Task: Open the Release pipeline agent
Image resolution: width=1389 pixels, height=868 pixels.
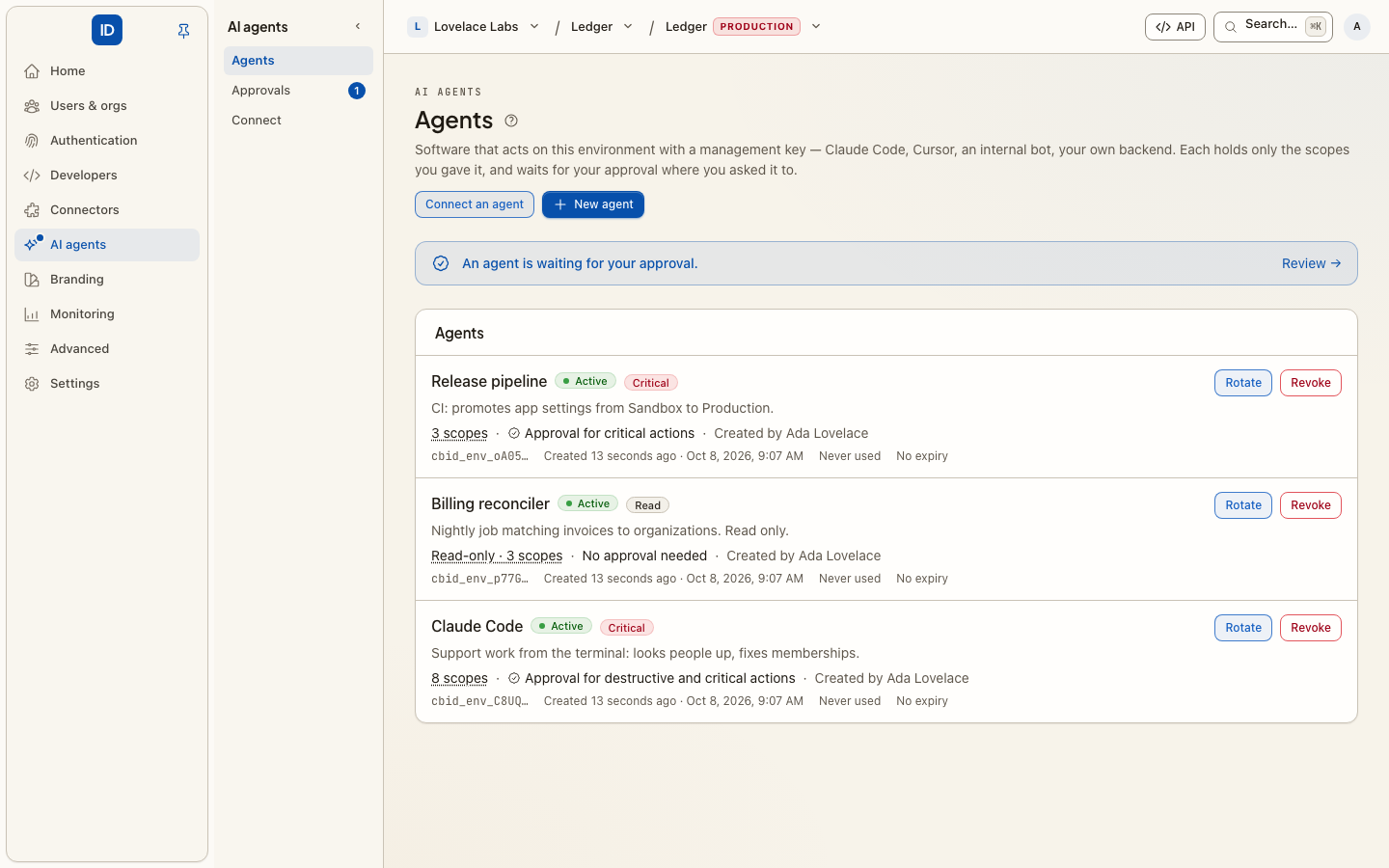Action: coord(489,382)
